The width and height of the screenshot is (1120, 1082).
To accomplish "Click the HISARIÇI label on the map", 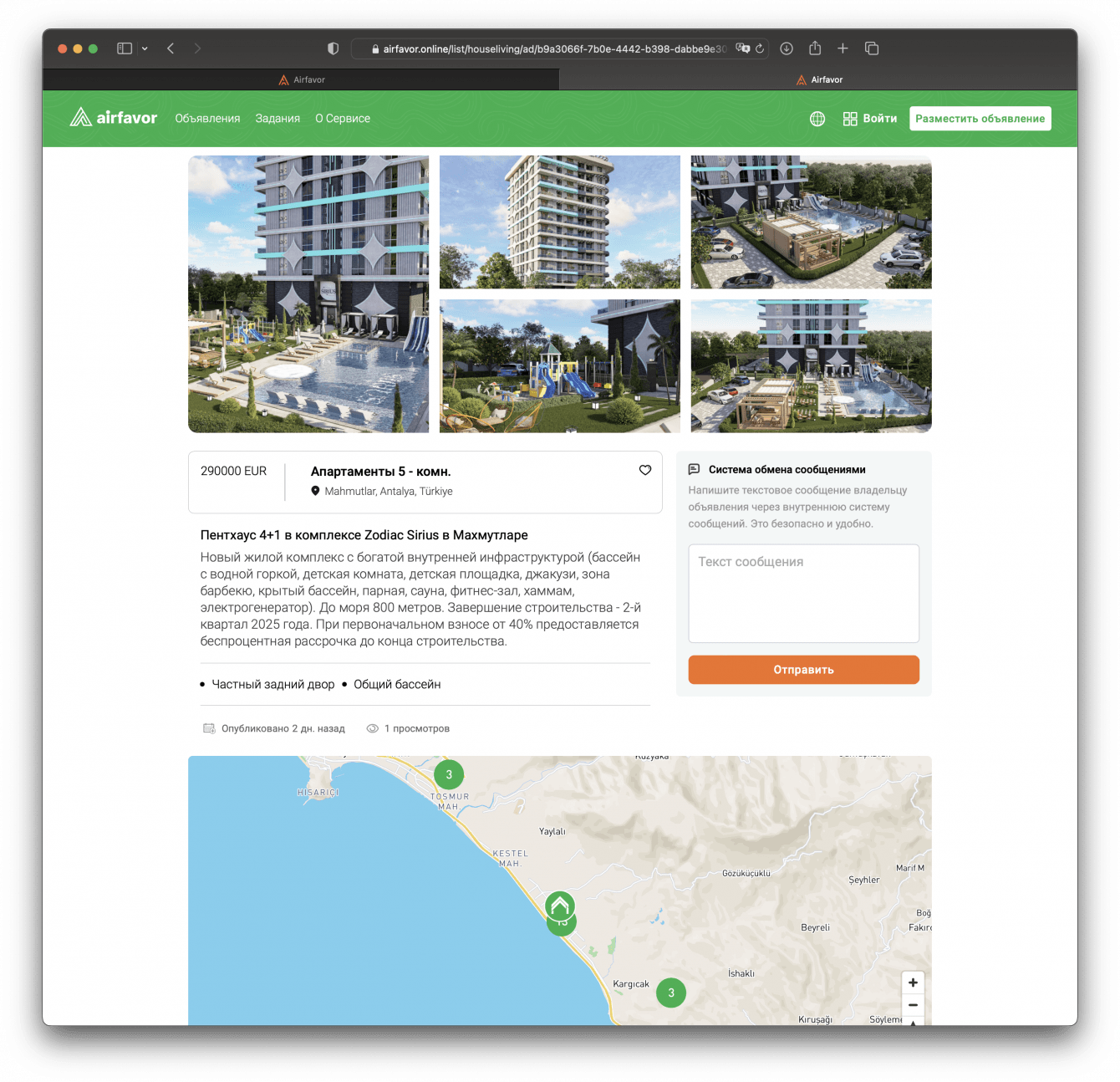I will [318, 792].
